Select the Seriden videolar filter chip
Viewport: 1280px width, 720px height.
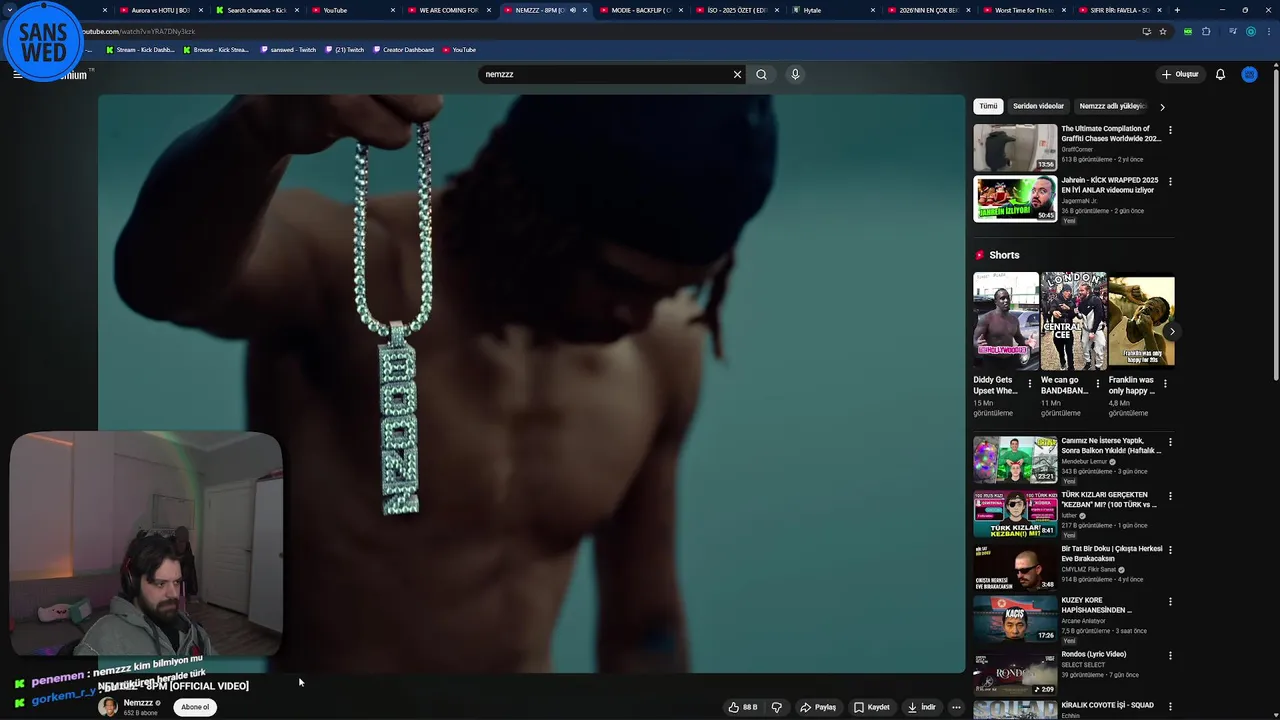(1038, 106)
